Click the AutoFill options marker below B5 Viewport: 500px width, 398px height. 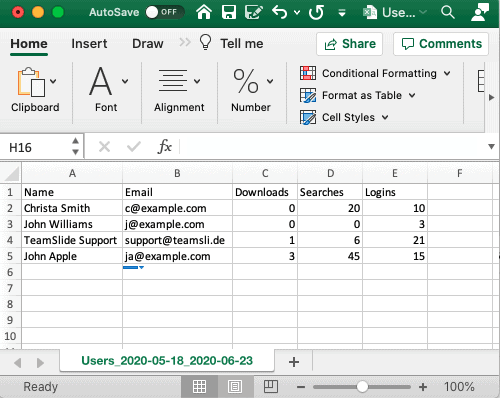tap(133, 267)
